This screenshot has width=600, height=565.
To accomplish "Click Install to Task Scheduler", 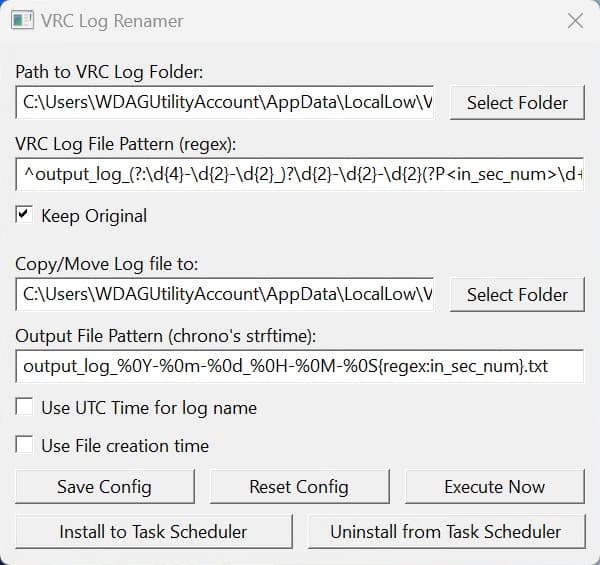I will 153,531.
